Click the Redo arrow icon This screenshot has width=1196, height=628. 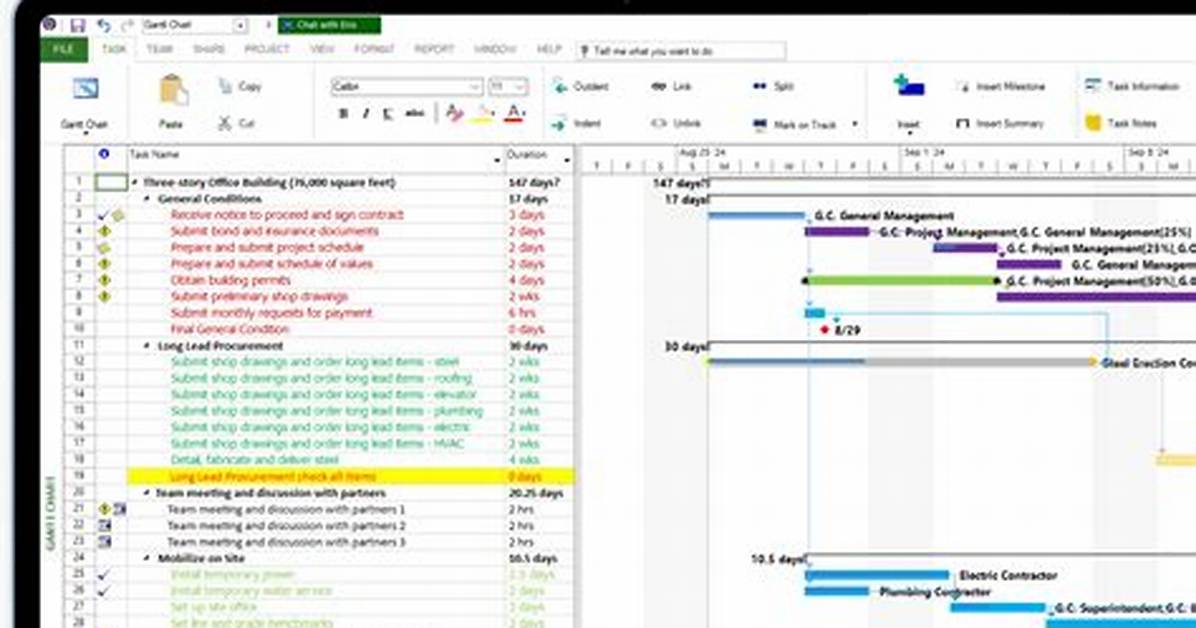[x=127, y=25]
